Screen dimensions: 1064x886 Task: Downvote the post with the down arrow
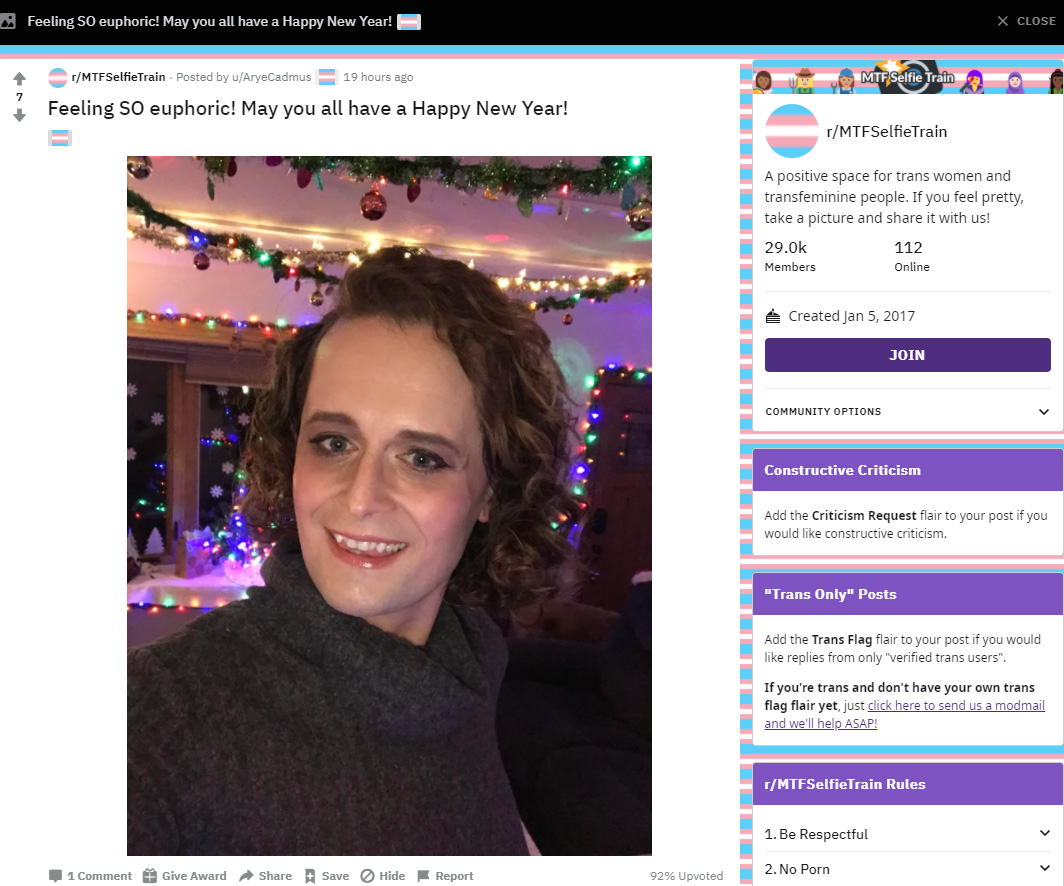tap(19, 116)
